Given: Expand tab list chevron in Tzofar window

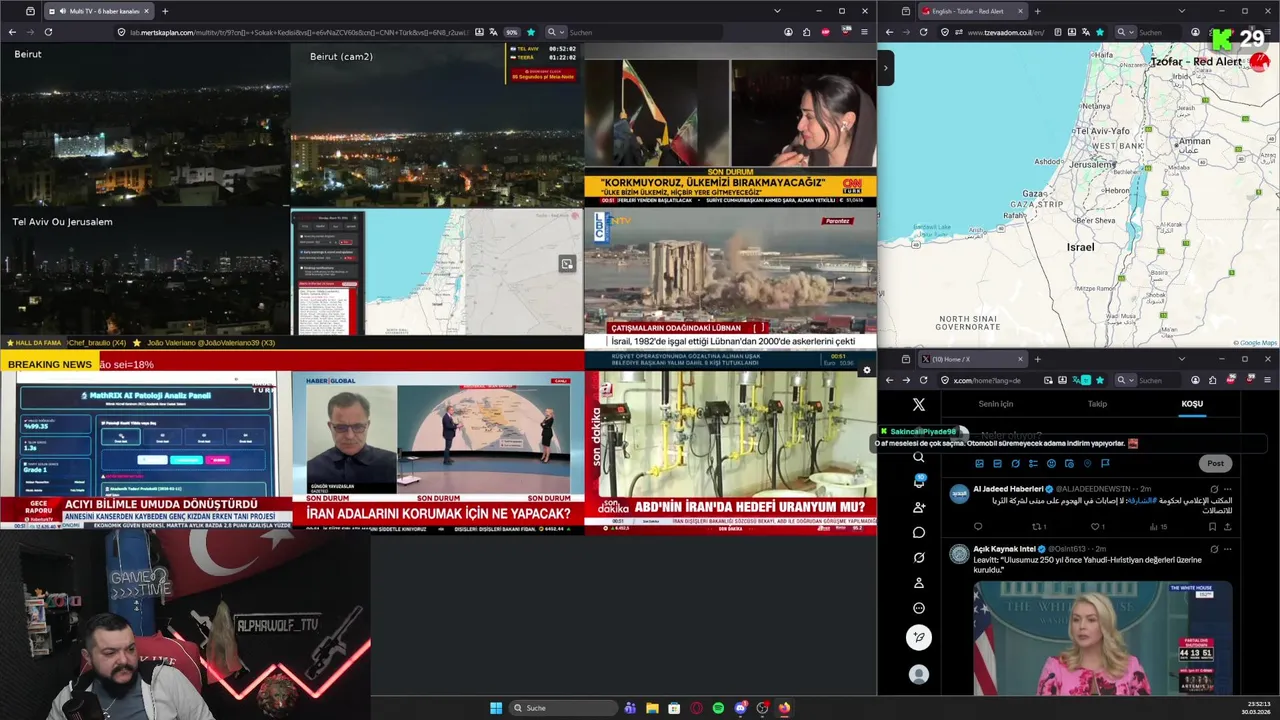Looking at the screenshot, I should [1181, 11].
